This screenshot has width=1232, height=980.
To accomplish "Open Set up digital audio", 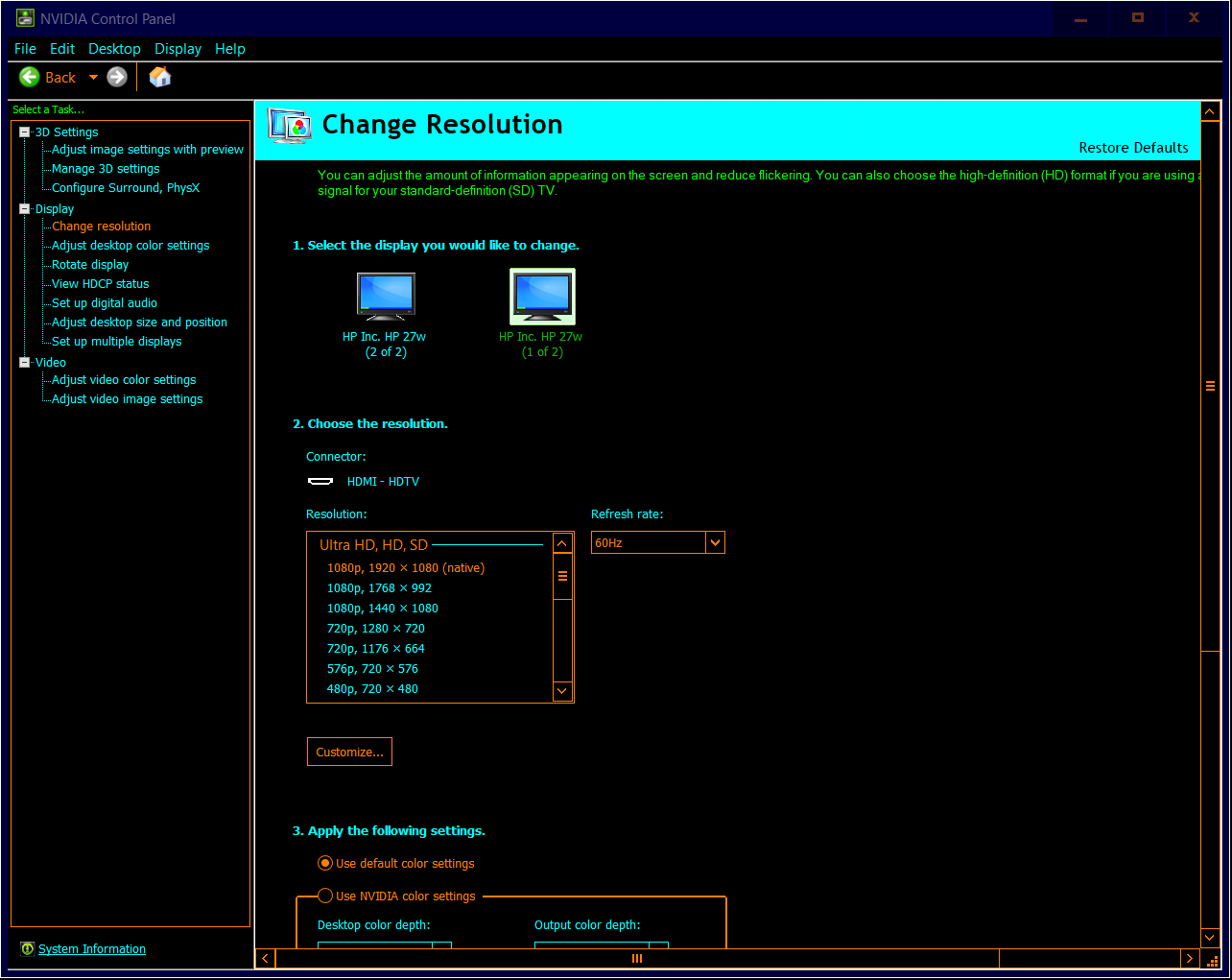I will tap(105, 303).
